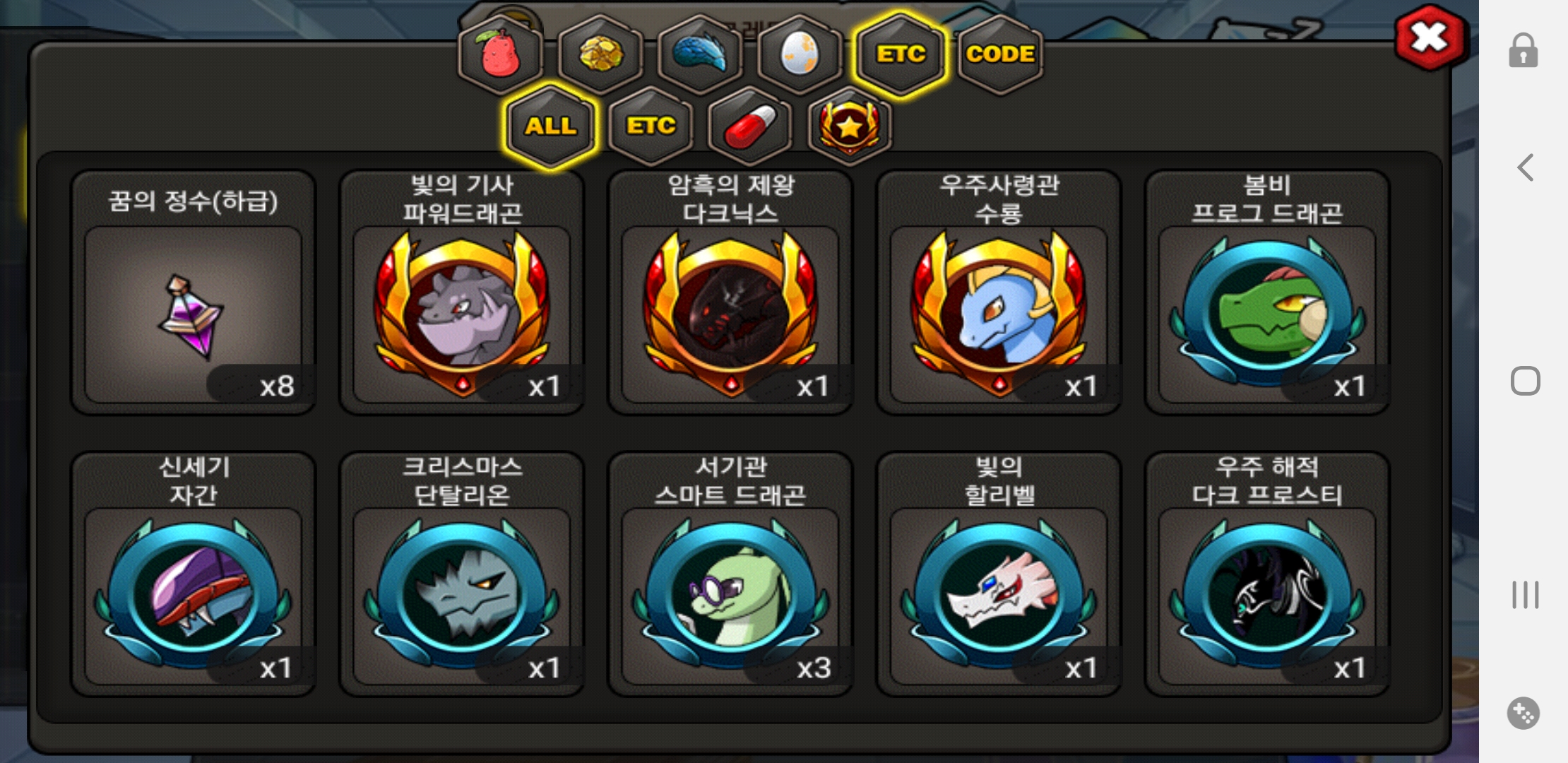Tap the gamepad icon in side bar
1568x763 pixels.
tap(1524, 713)
